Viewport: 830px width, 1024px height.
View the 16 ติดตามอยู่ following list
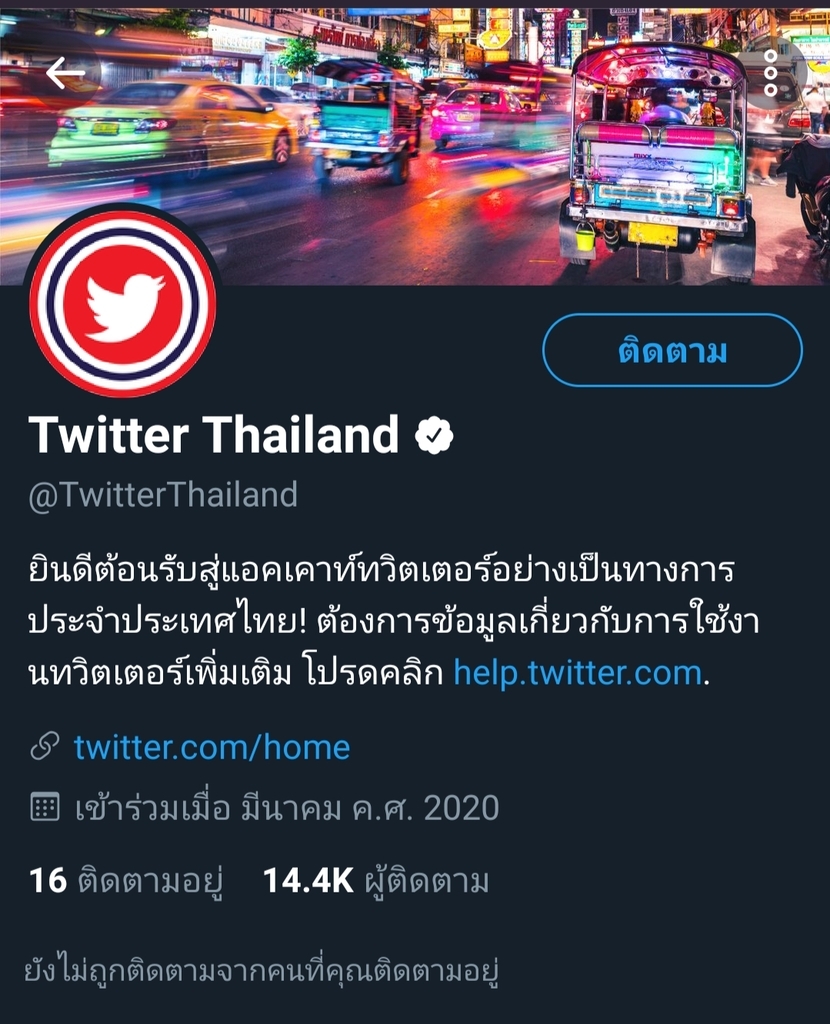tap(126, 880)
